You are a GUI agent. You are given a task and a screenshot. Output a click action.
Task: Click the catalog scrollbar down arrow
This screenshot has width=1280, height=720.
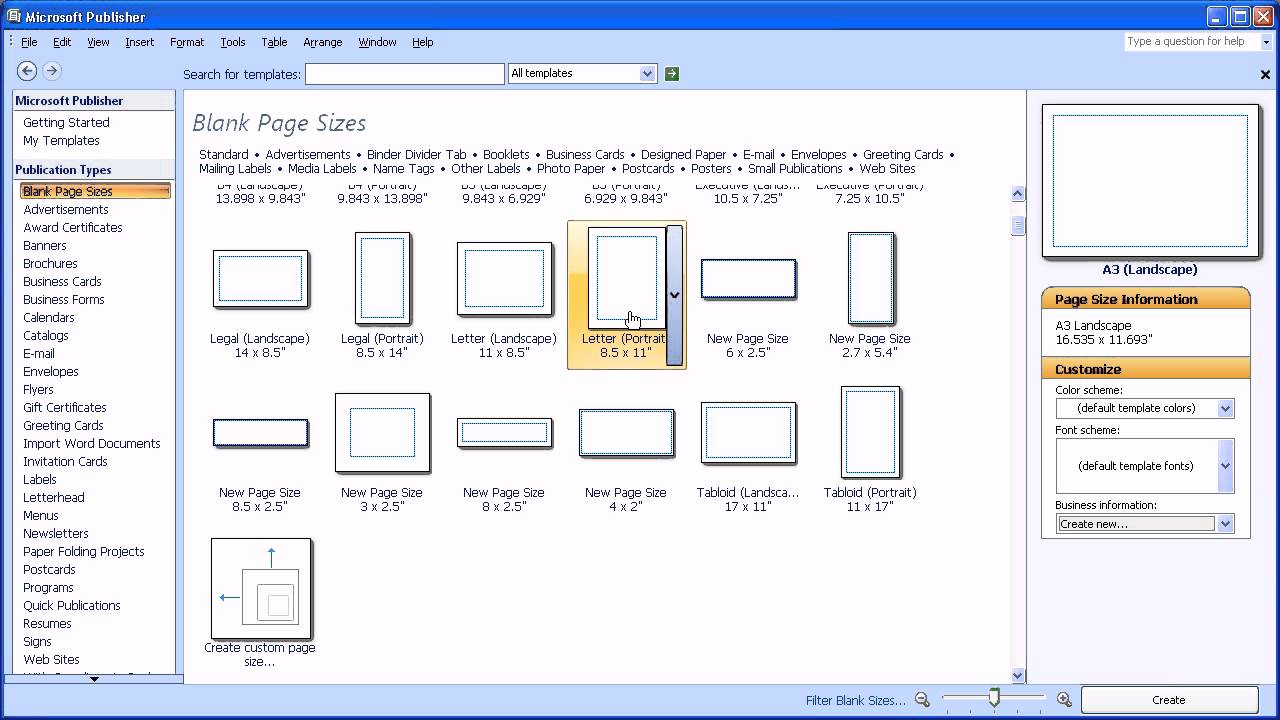click(1018, 675)
